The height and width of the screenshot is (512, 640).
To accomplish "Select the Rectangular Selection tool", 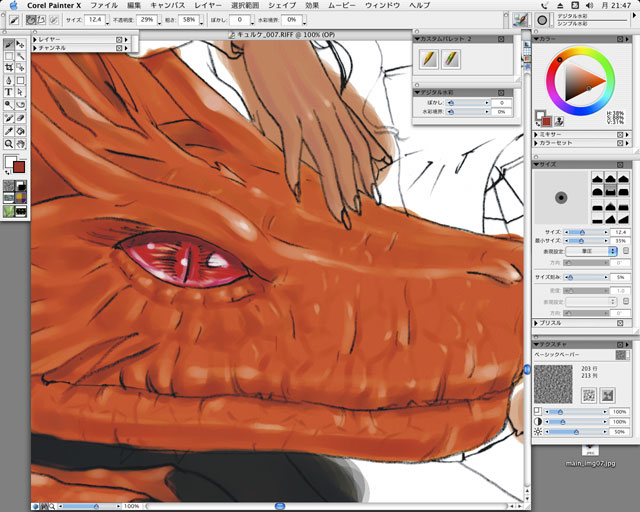I will (x=9, y=56).
